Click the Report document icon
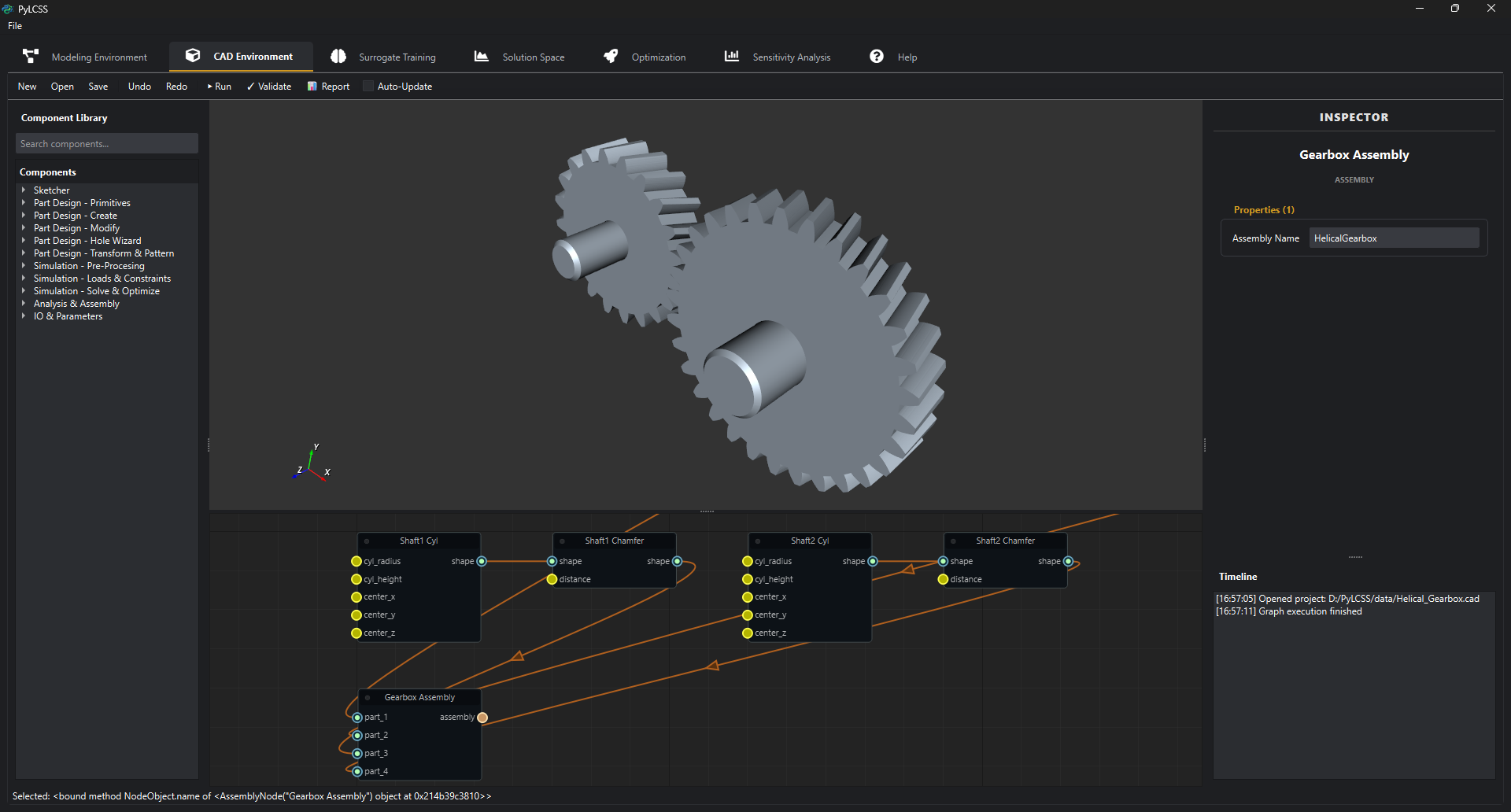The width and height of the screenshot is (1511, 812). pyautogui.click(x=312, y=87)
